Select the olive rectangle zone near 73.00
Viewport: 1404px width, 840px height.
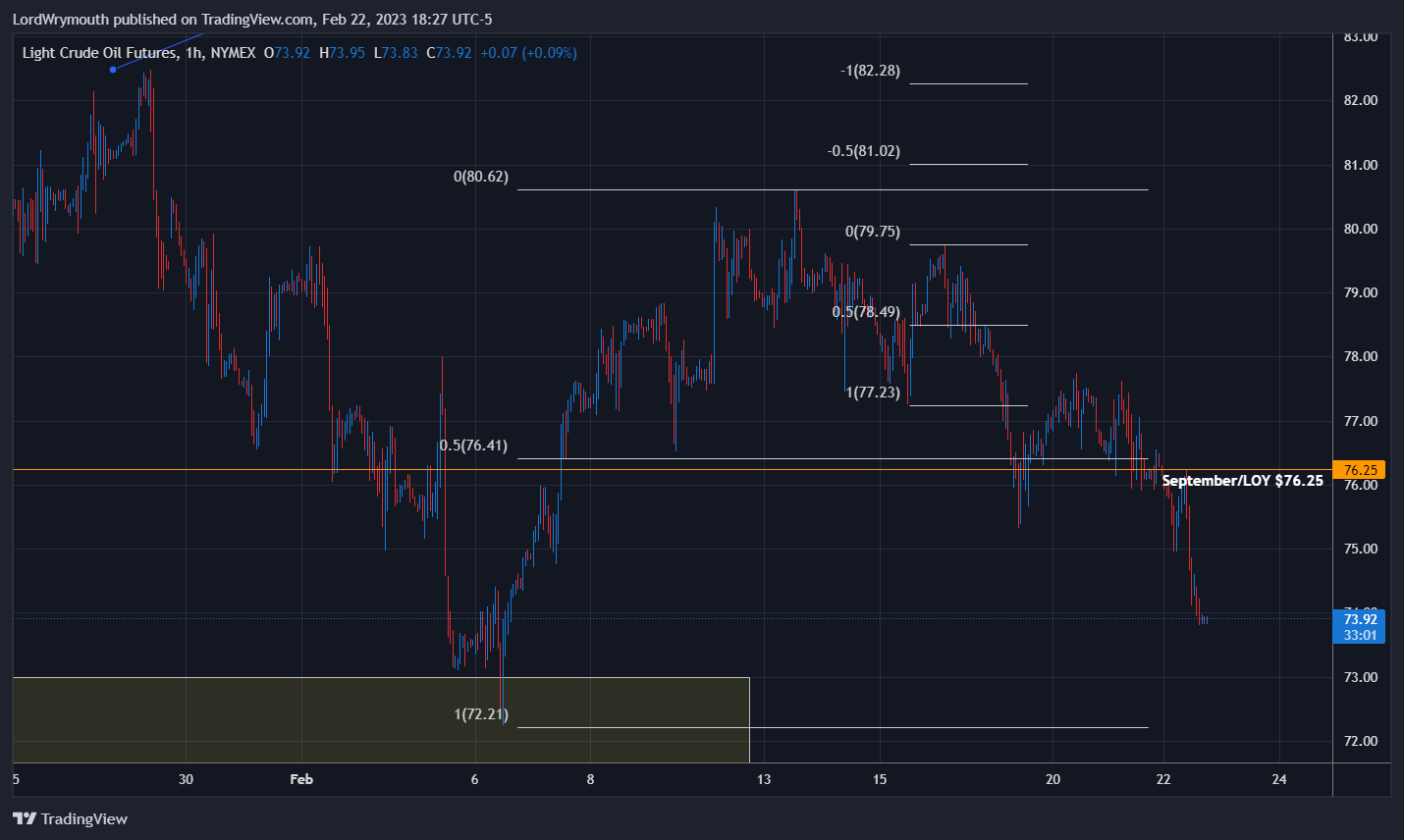[x=381, y=719]
